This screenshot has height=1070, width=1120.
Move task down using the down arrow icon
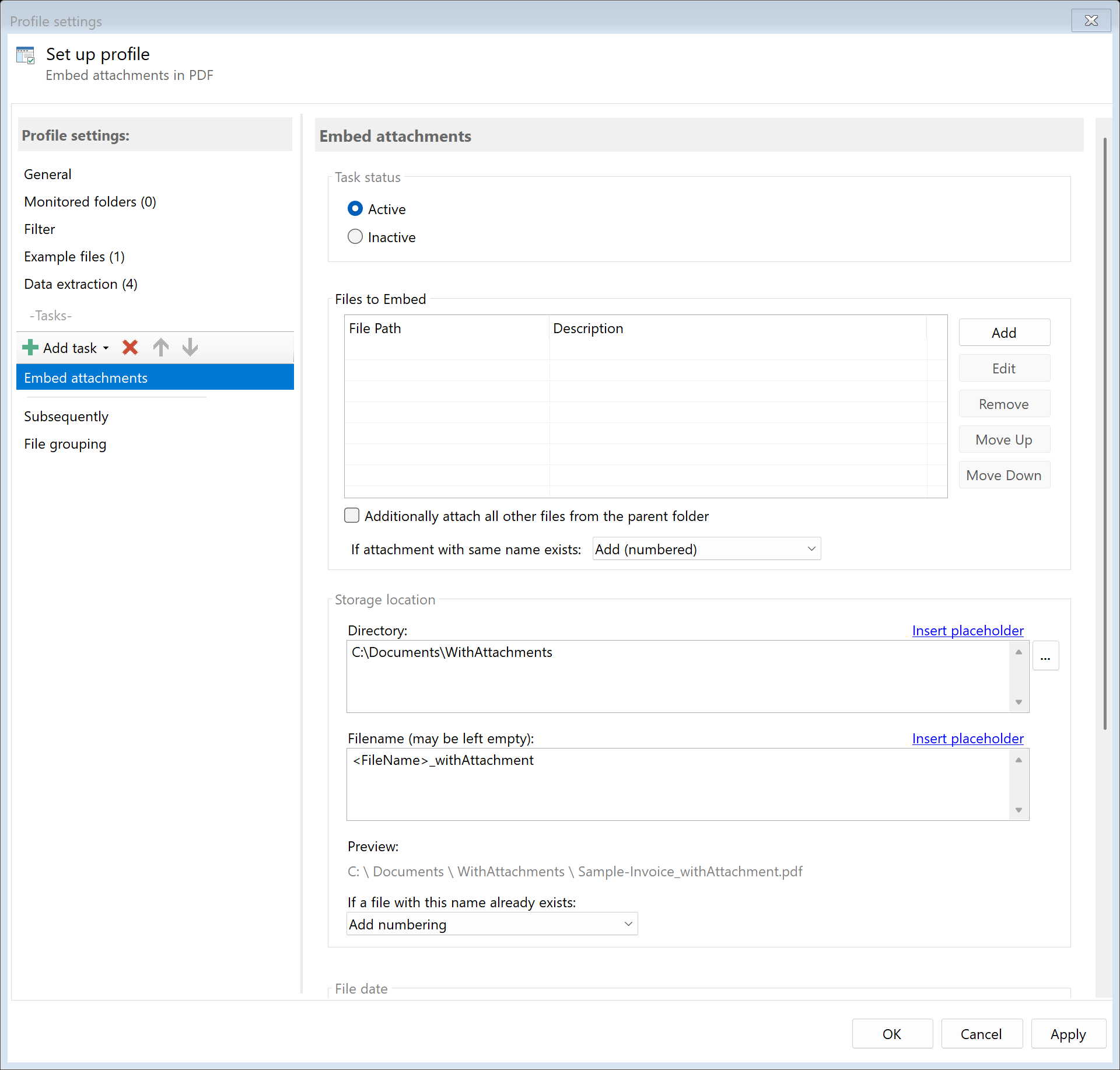tap(190, 347)
